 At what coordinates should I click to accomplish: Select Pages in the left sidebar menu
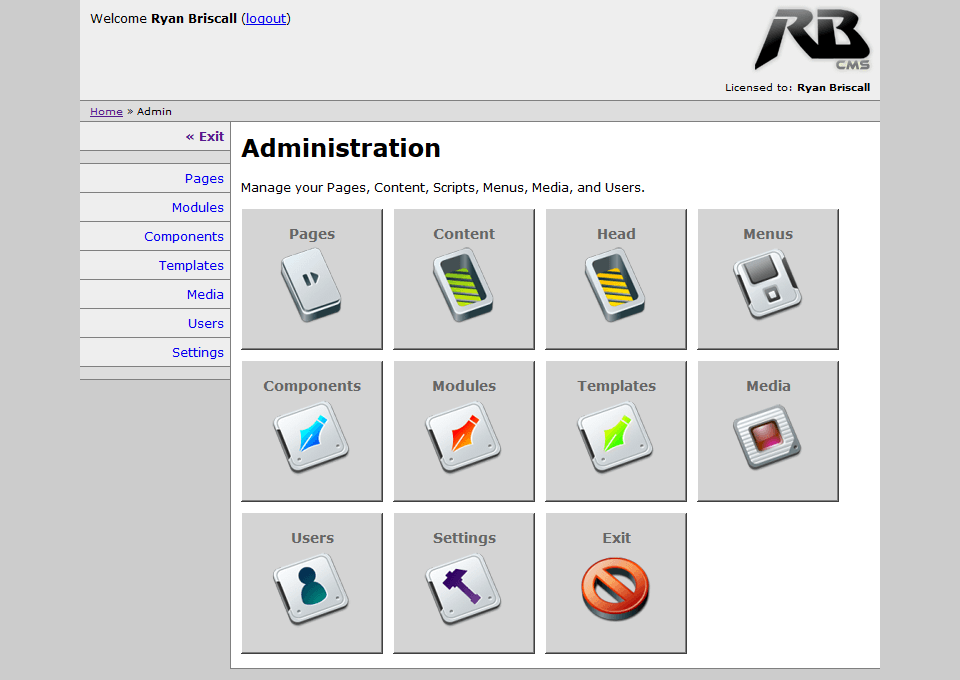(x=204, y=178)
